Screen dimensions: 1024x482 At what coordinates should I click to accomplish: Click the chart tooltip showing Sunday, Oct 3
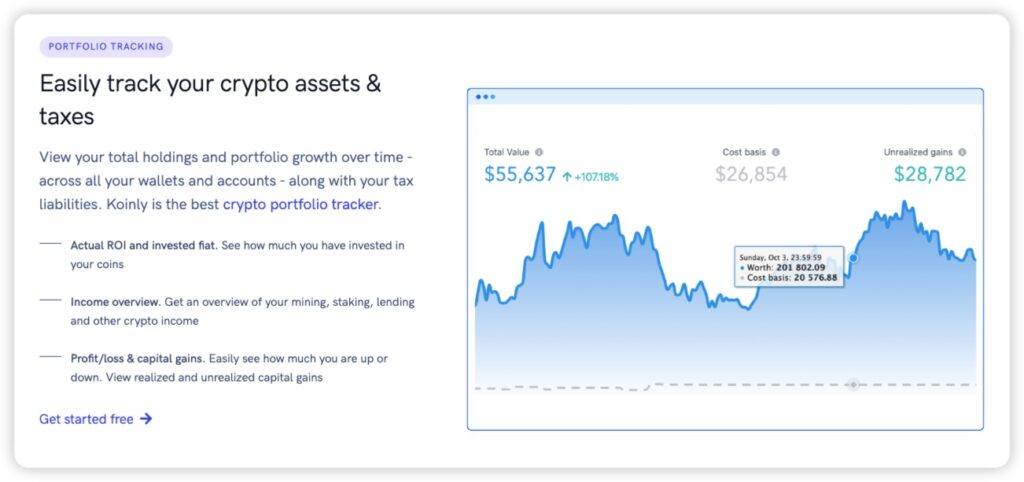[789, 267]
